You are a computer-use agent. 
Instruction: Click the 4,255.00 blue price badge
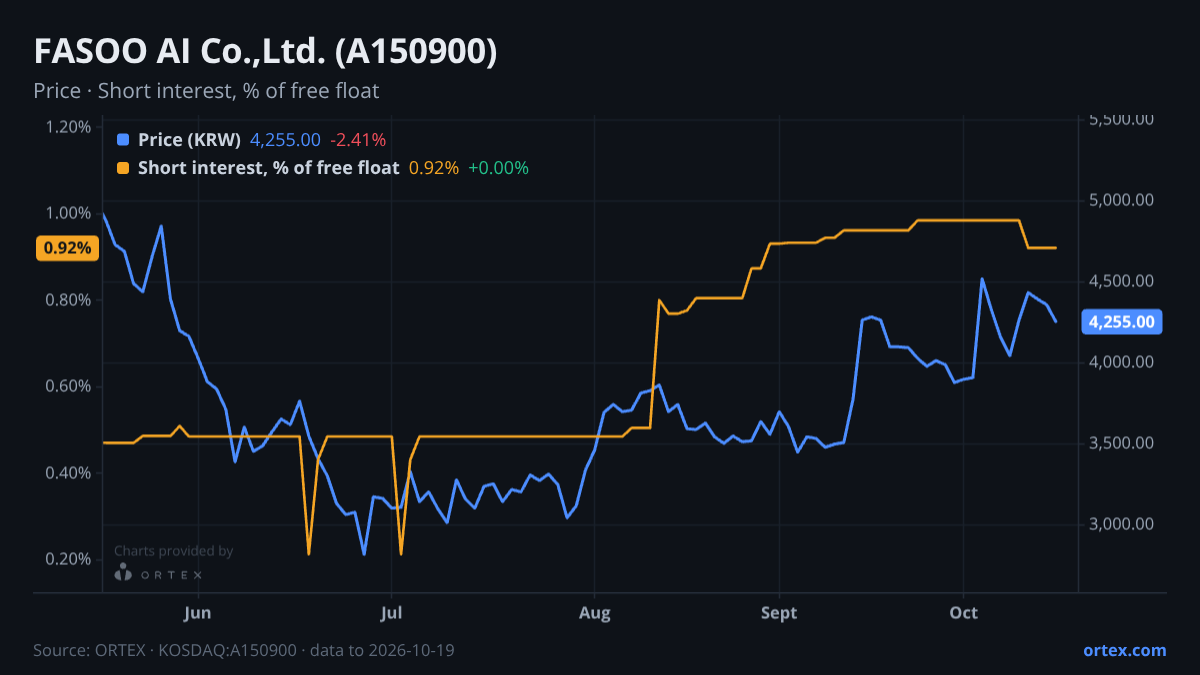(x=1121, y=322)
